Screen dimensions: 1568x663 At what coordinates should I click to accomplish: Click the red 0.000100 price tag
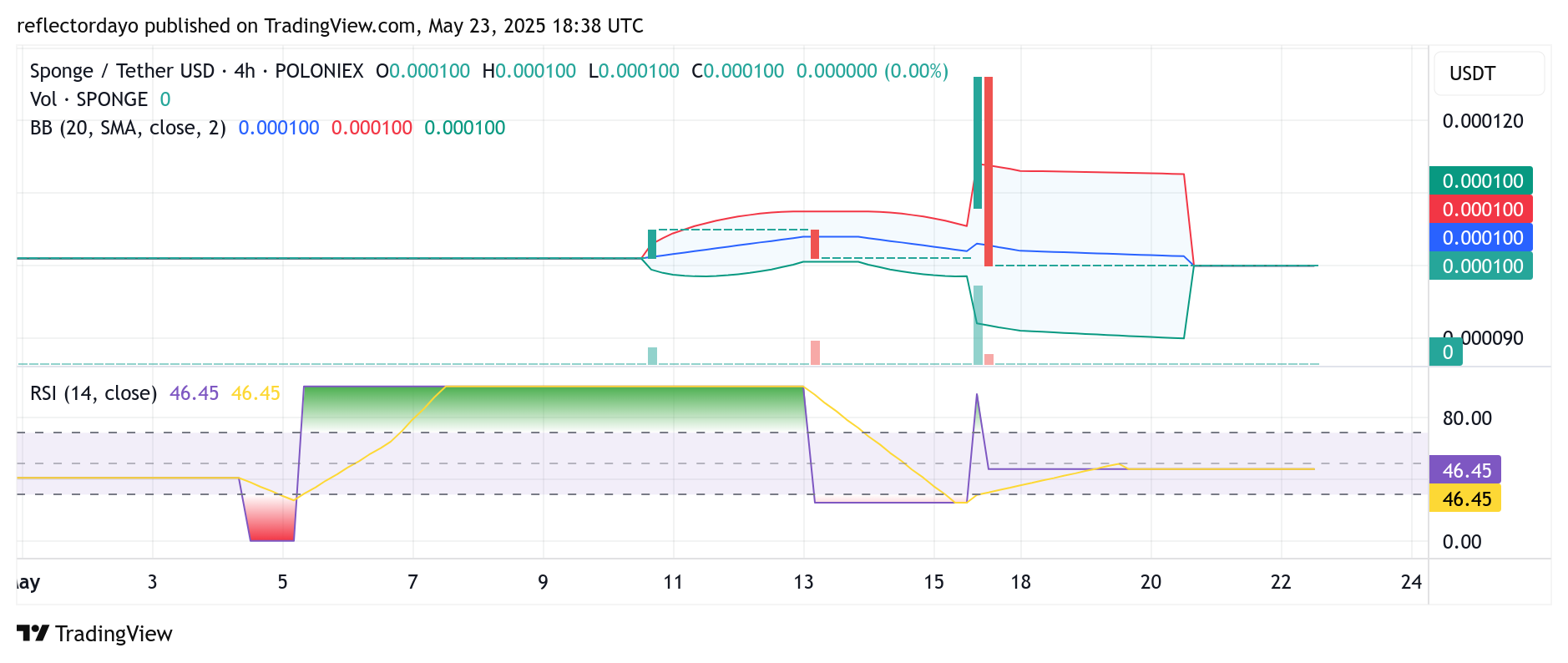click(1481, 210)
